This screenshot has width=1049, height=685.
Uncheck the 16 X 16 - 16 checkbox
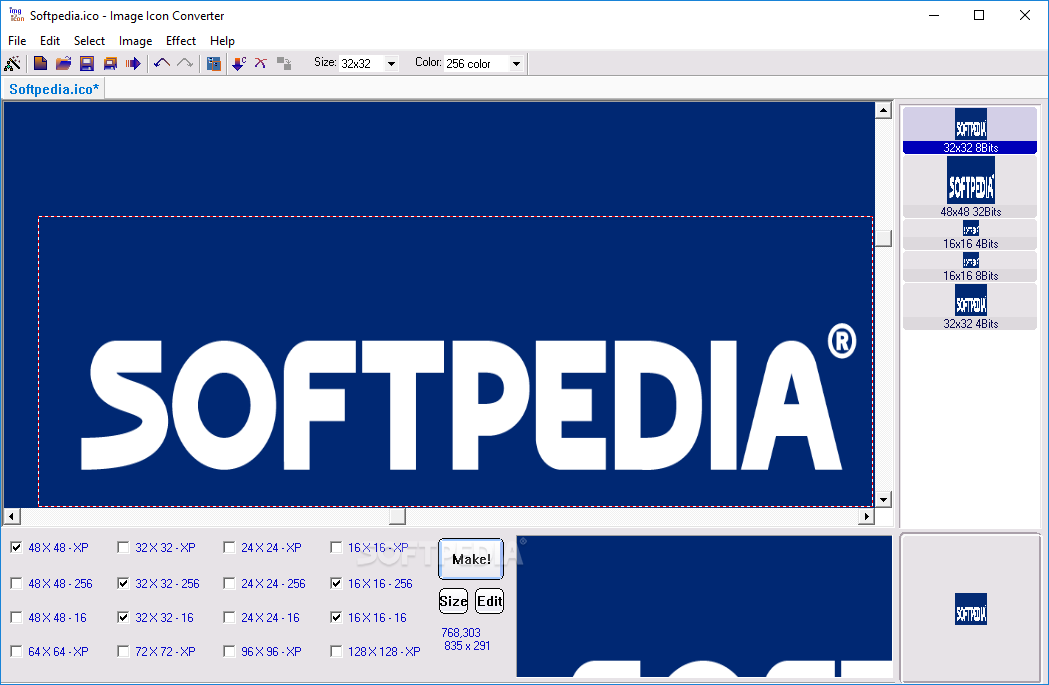pos(336,617)
